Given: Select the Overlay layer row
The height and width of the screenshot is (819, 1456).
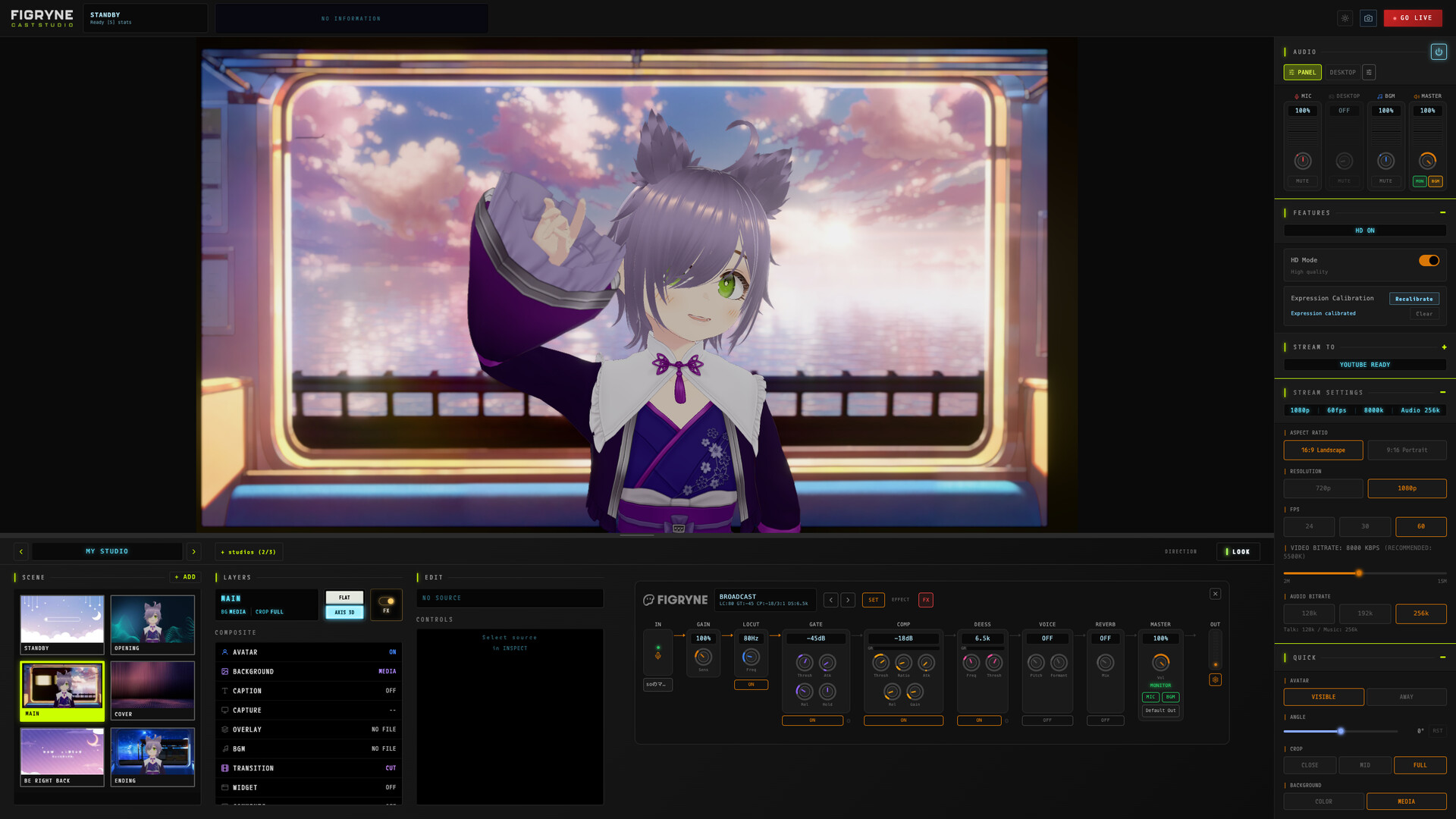Looking at the screenshot, I should pyautogui.click(x=309, y=730).
